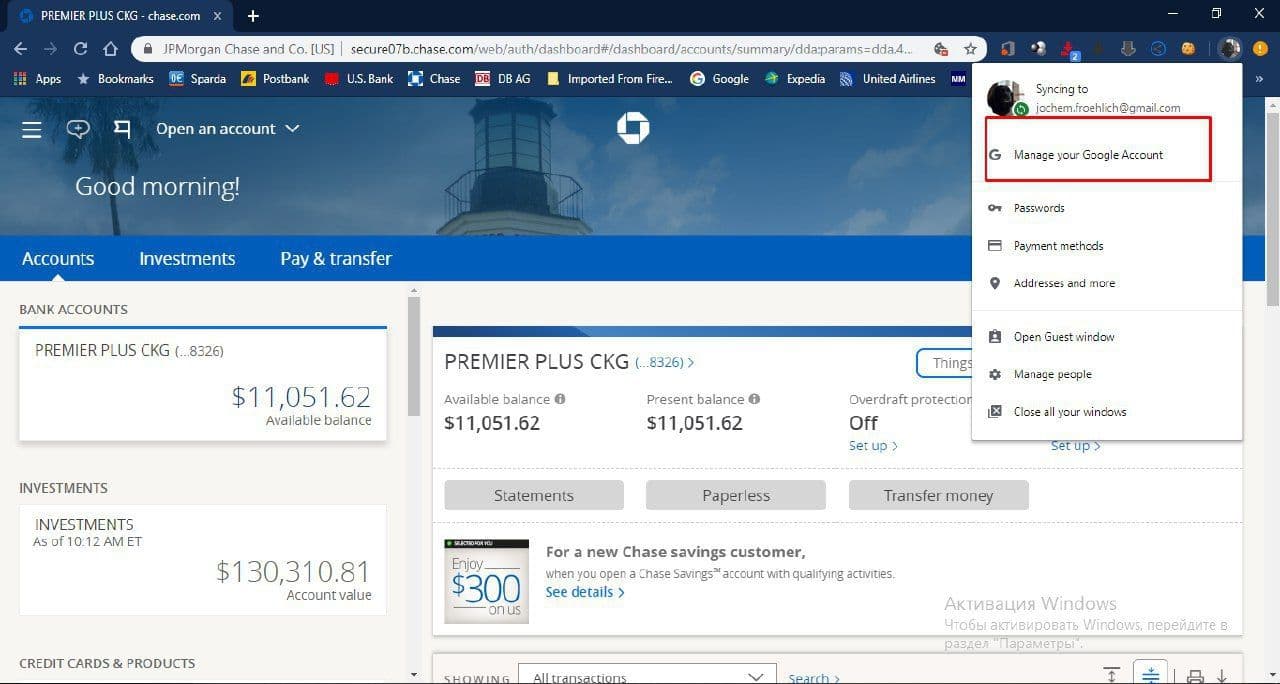Open Imported From Firefox bookmarks folder
Screen dimensions: 1280x684
coord(609,79)
